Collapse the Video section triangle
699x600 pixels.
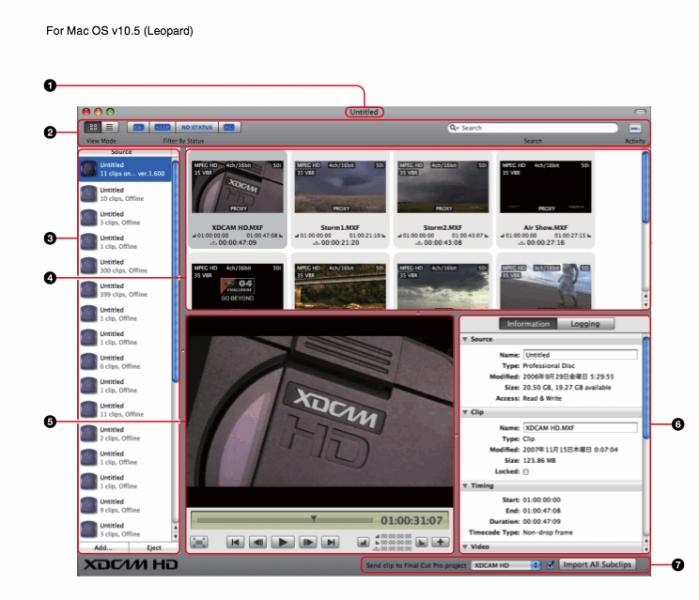point(465,547)
